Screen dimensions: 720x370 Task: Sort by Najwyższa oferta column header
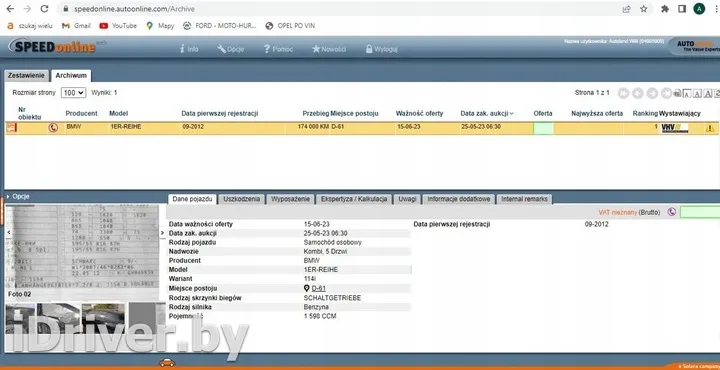click(x=597, y=113)
